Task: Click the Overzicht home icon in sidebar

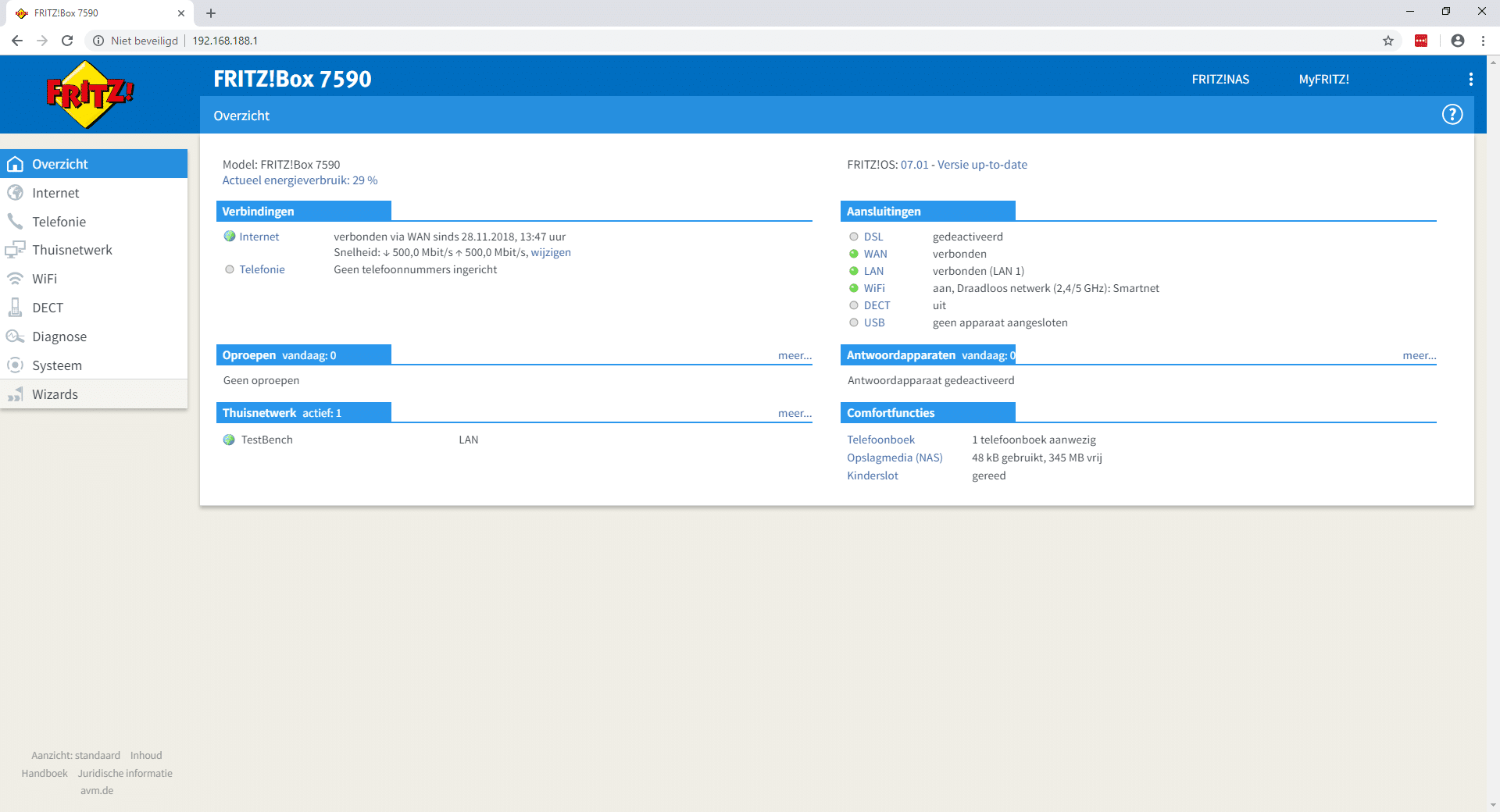Action: click(x=15, y=164)
